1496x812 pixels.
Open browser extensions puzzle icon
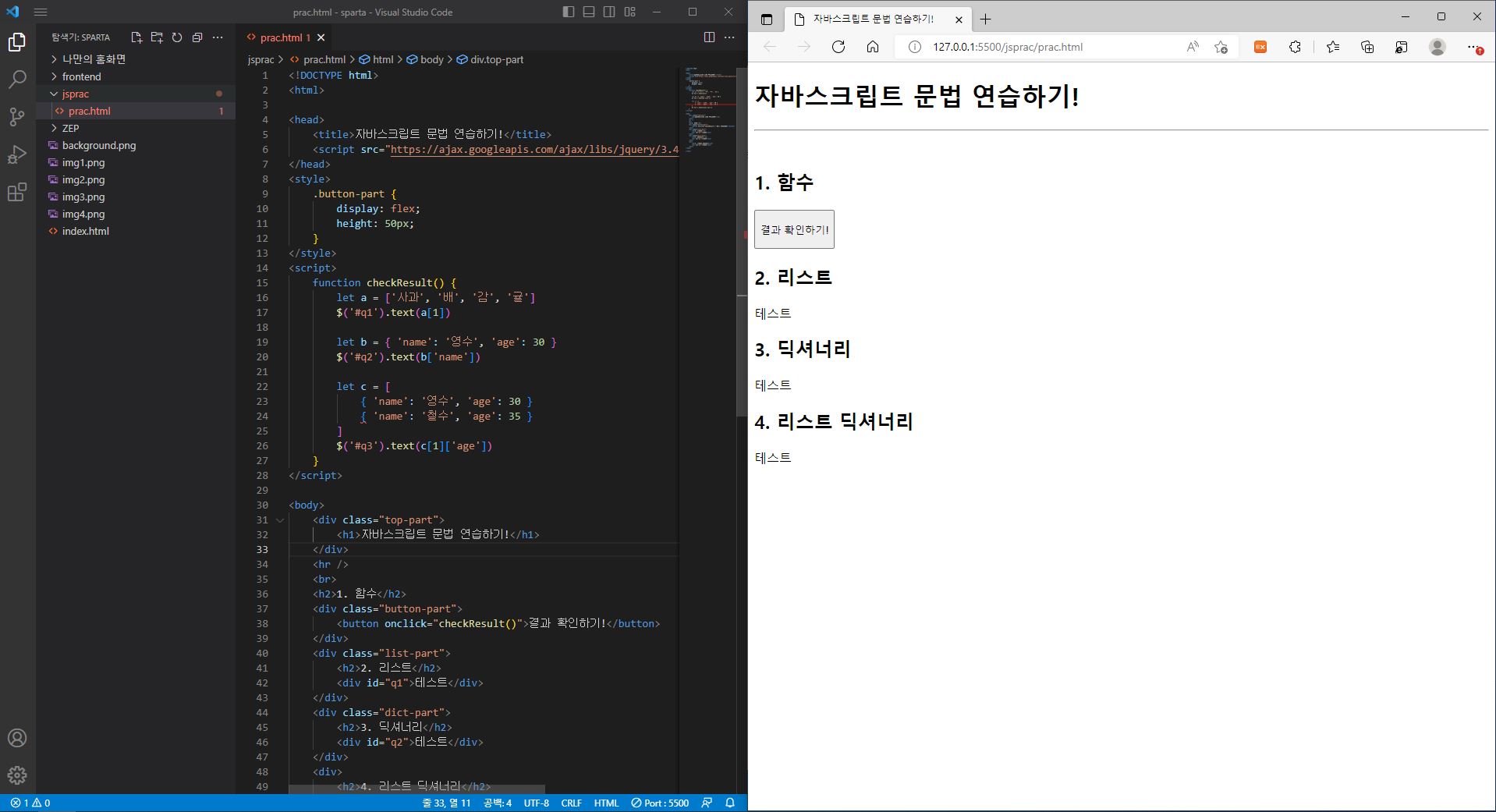point(1295,47)
